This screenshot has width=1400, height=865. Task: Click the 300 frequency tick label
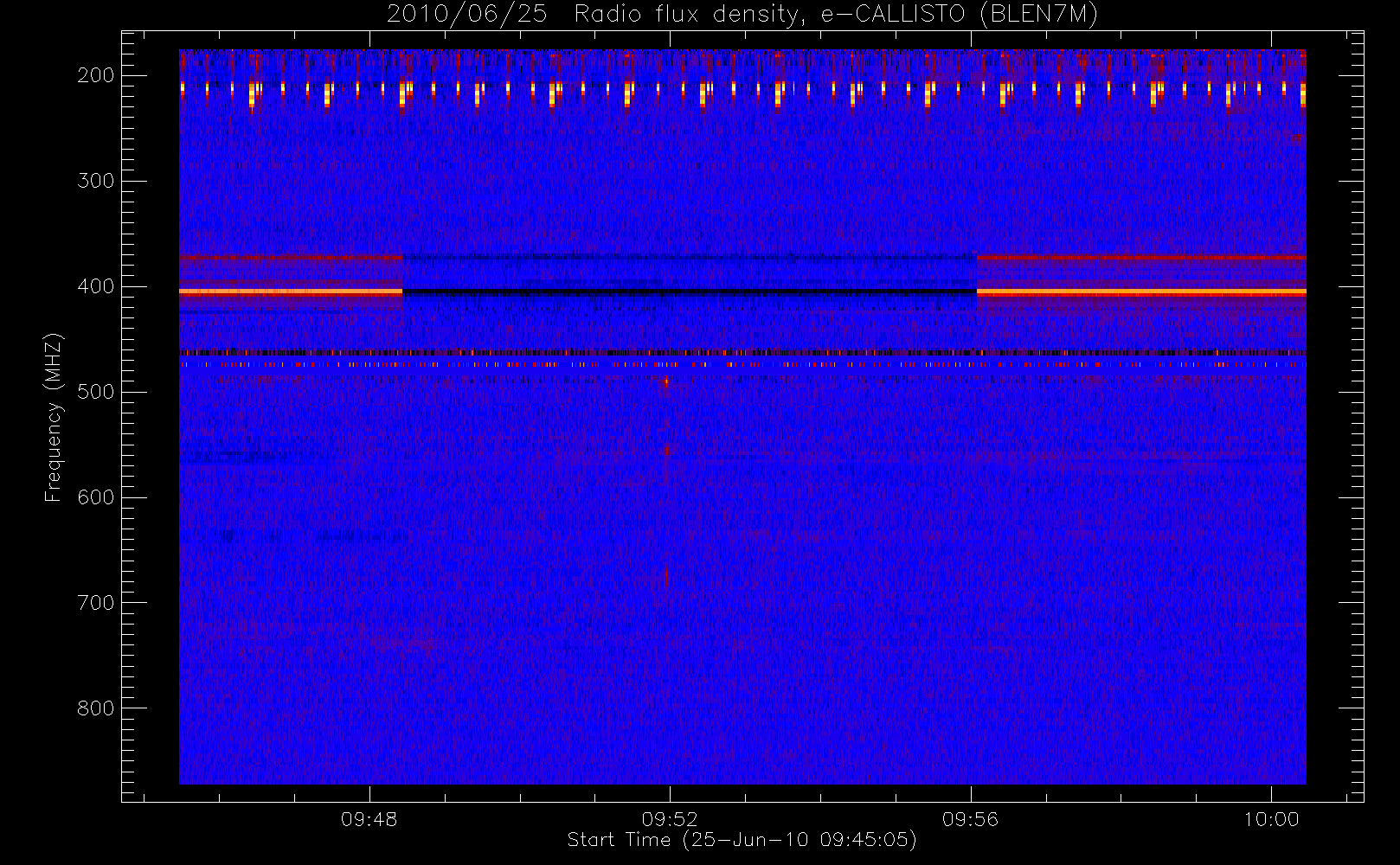96,181
